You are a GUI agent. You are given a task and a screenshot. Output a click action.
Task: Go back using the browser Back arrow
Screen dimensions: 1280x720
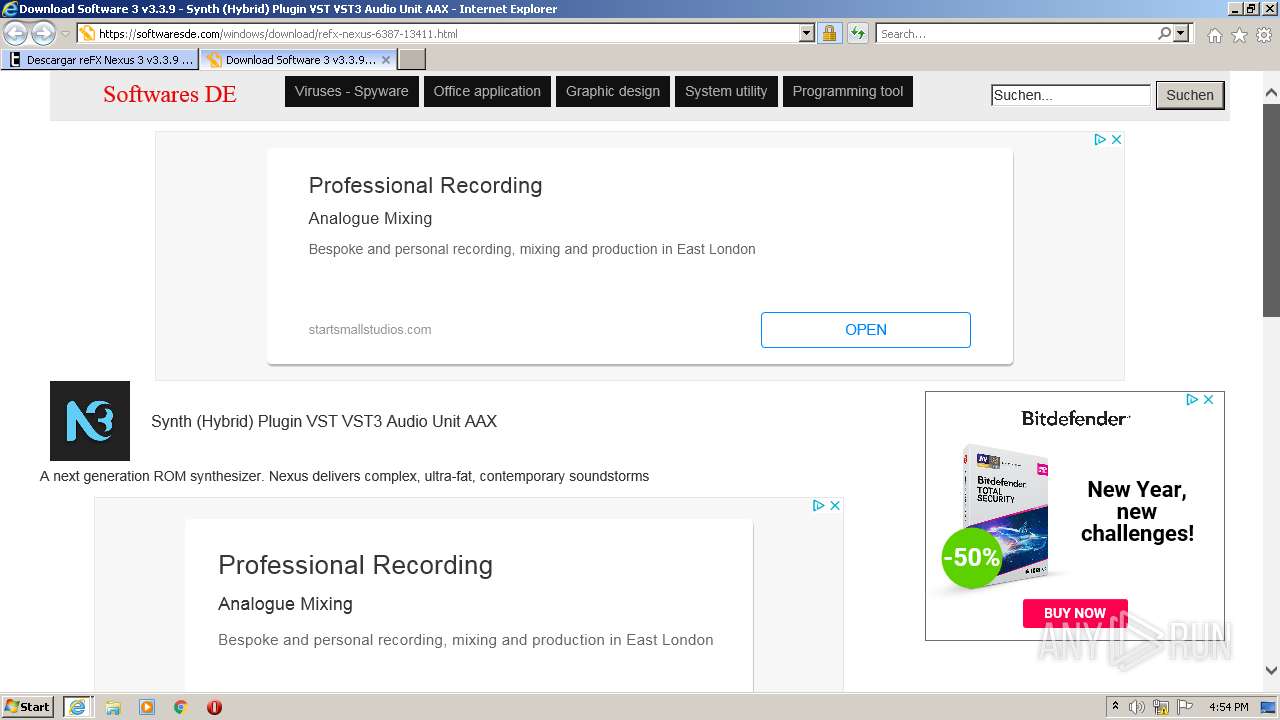15,33
